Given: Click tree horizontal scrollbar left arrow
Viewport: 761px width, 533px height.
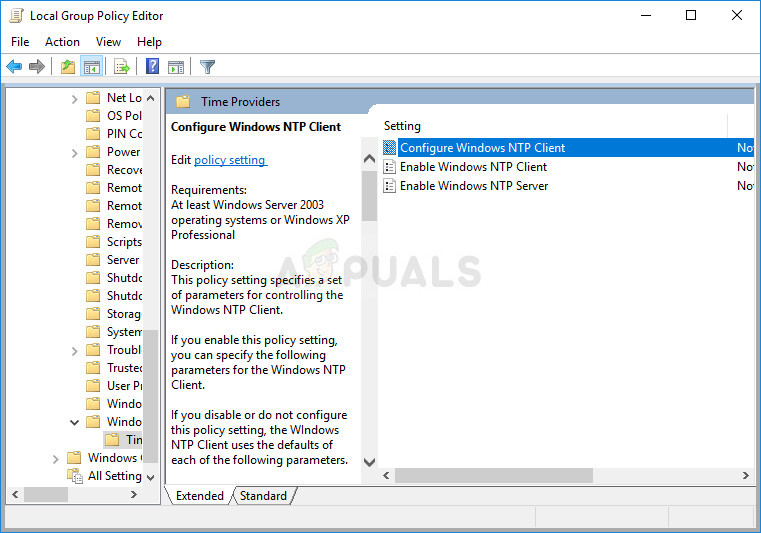Looking at the screenshot, I should click(15, 495).
